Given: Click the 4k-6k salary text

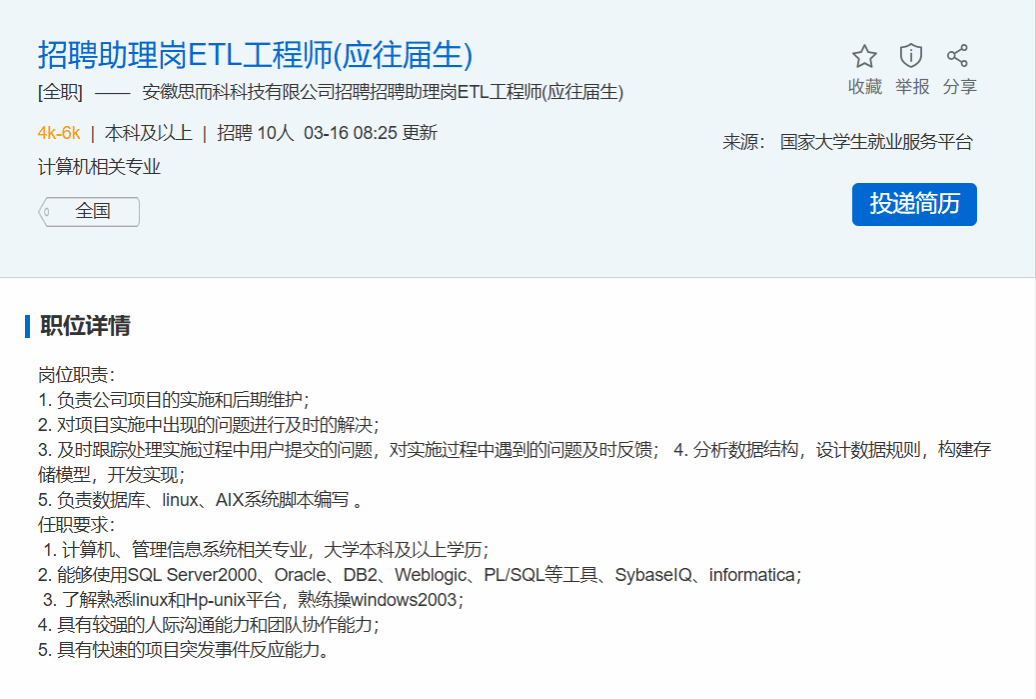Looking at the screenshot, I should (x=59, y=133).
